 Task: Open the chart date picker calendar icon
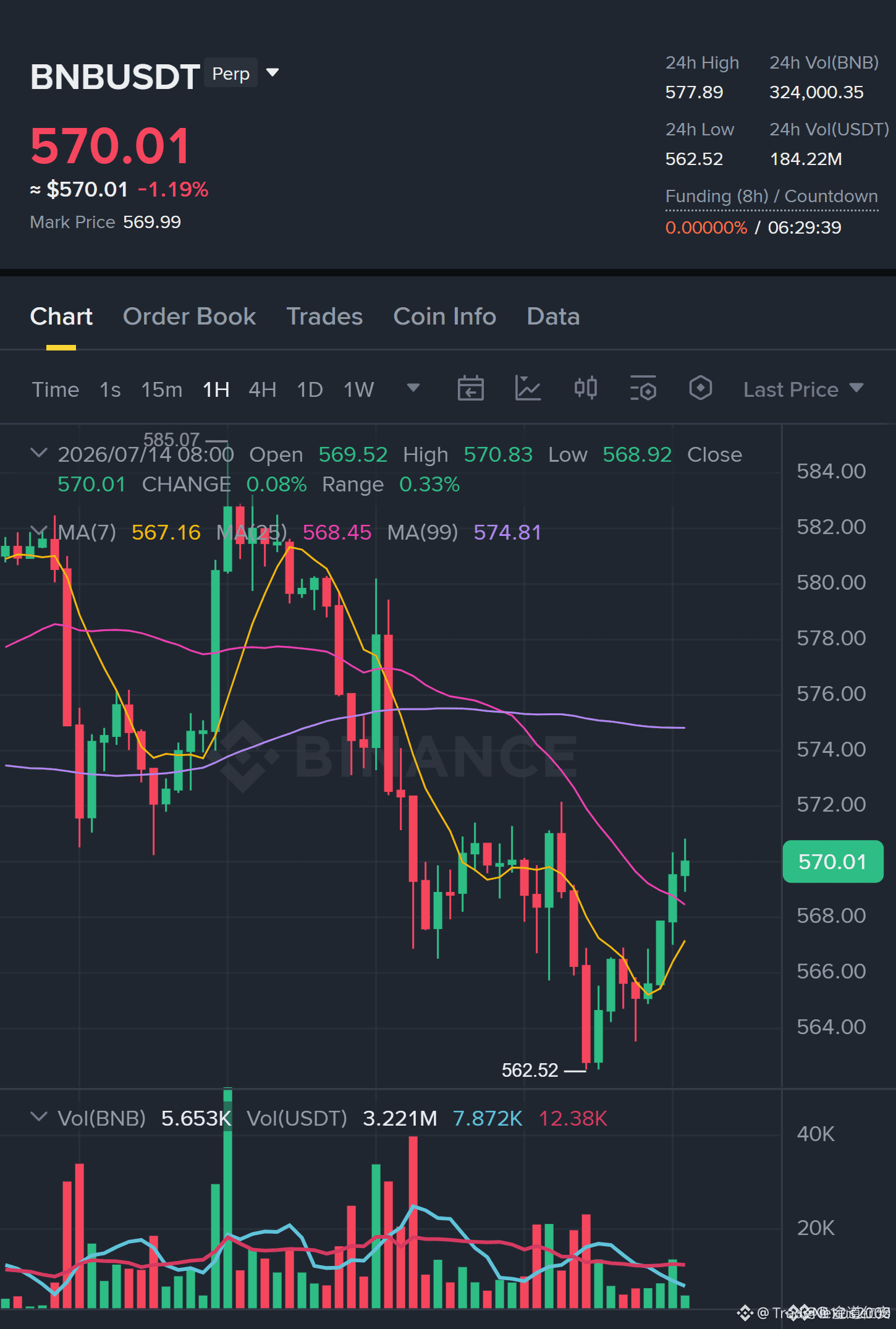[470, 389]
